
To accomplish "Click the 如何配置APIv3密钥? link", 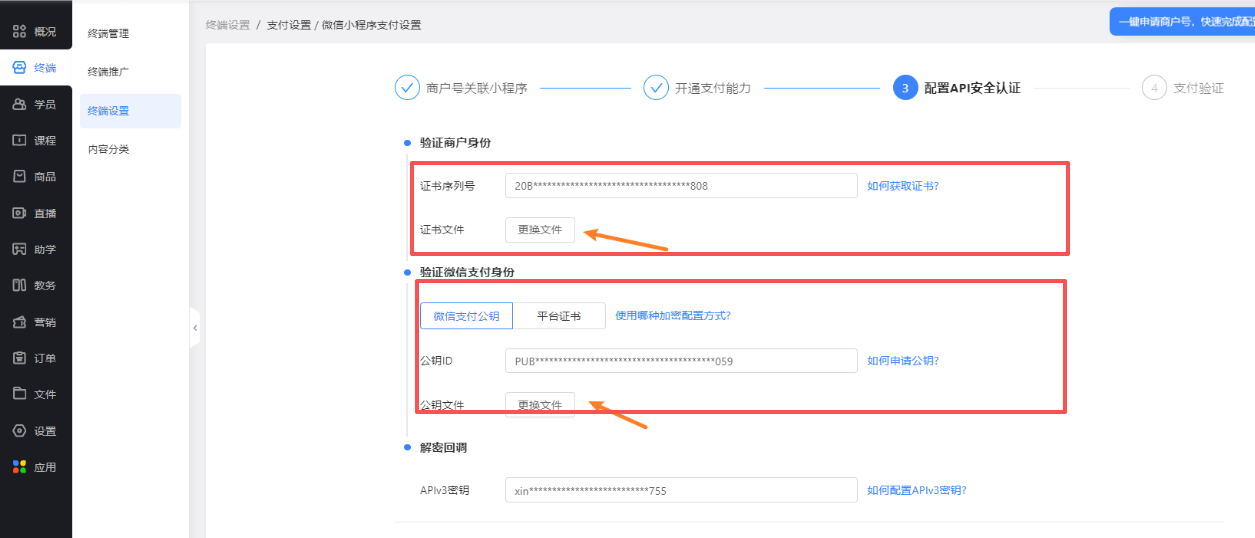I will click(x=916, y=490).
